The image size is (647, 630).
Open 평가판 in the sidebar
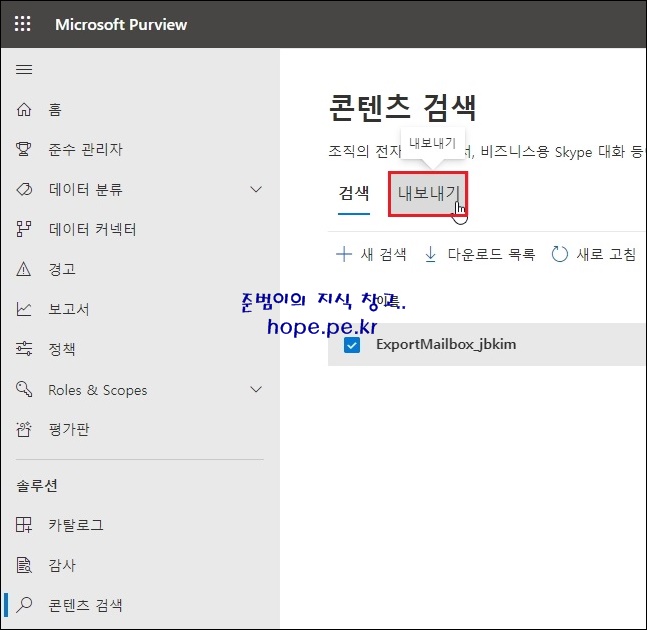pos(140,429)
